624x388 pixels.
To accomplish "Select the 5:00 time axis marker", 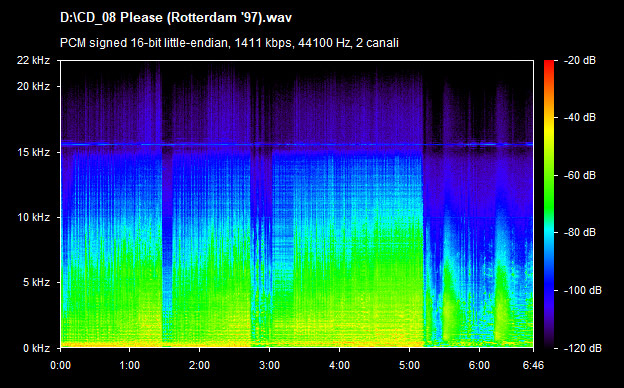I will coord(410,365).
